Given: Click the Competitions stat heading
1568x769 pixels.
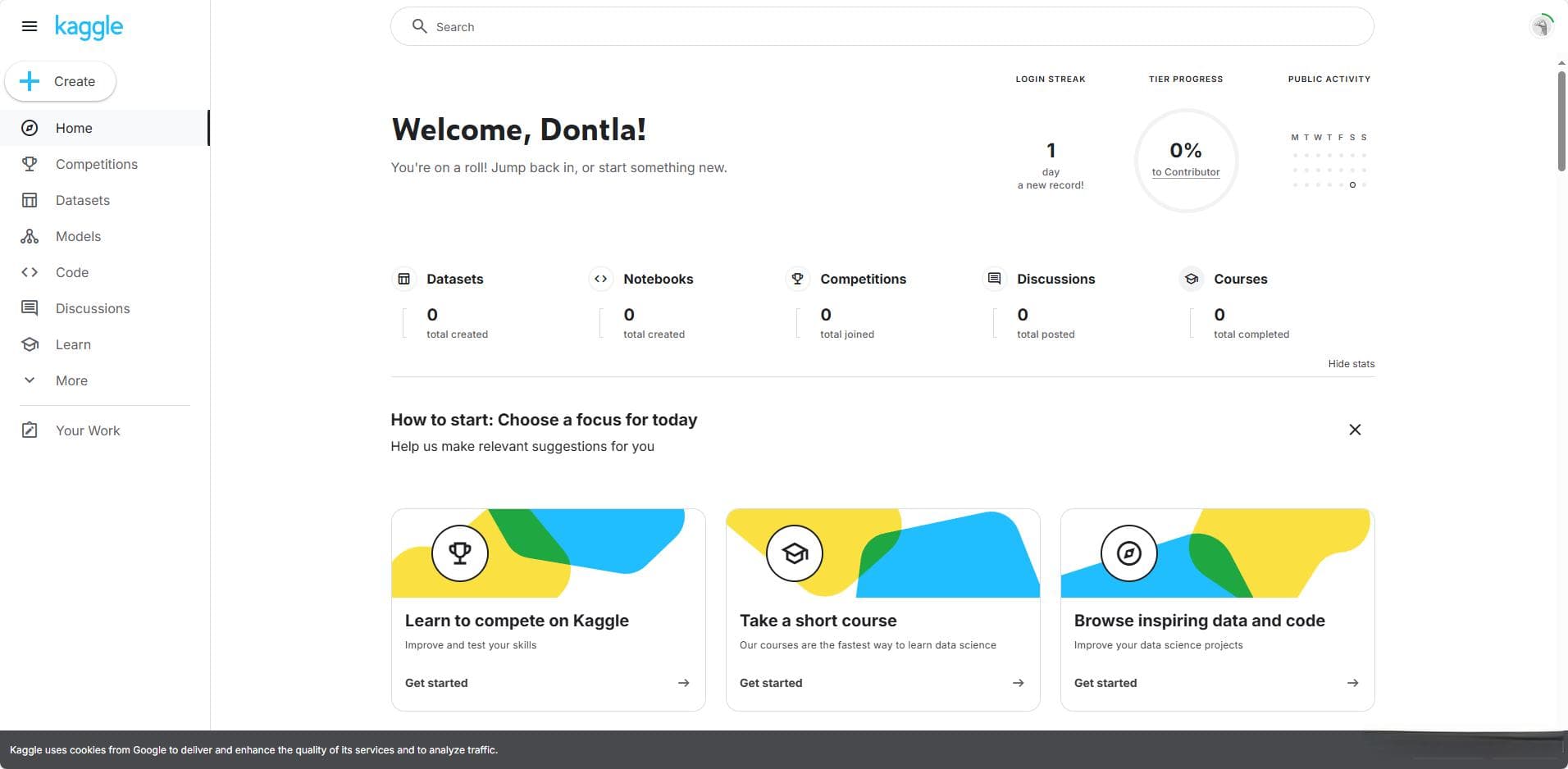Looking at the screenshot, I should 864,279.
